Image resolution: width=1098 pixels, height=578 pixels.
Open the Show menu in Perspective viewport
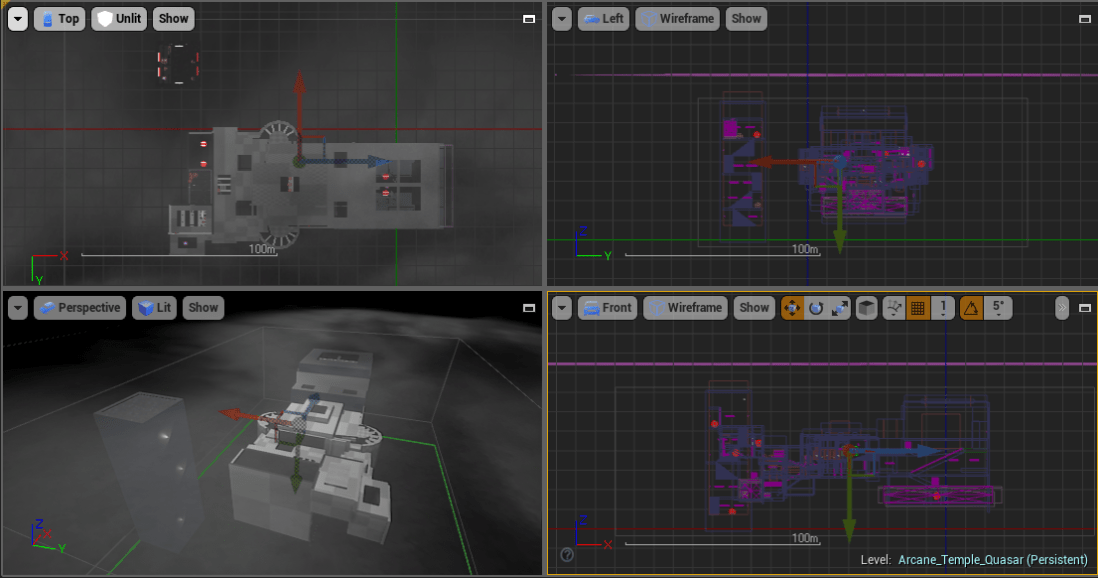203,308
